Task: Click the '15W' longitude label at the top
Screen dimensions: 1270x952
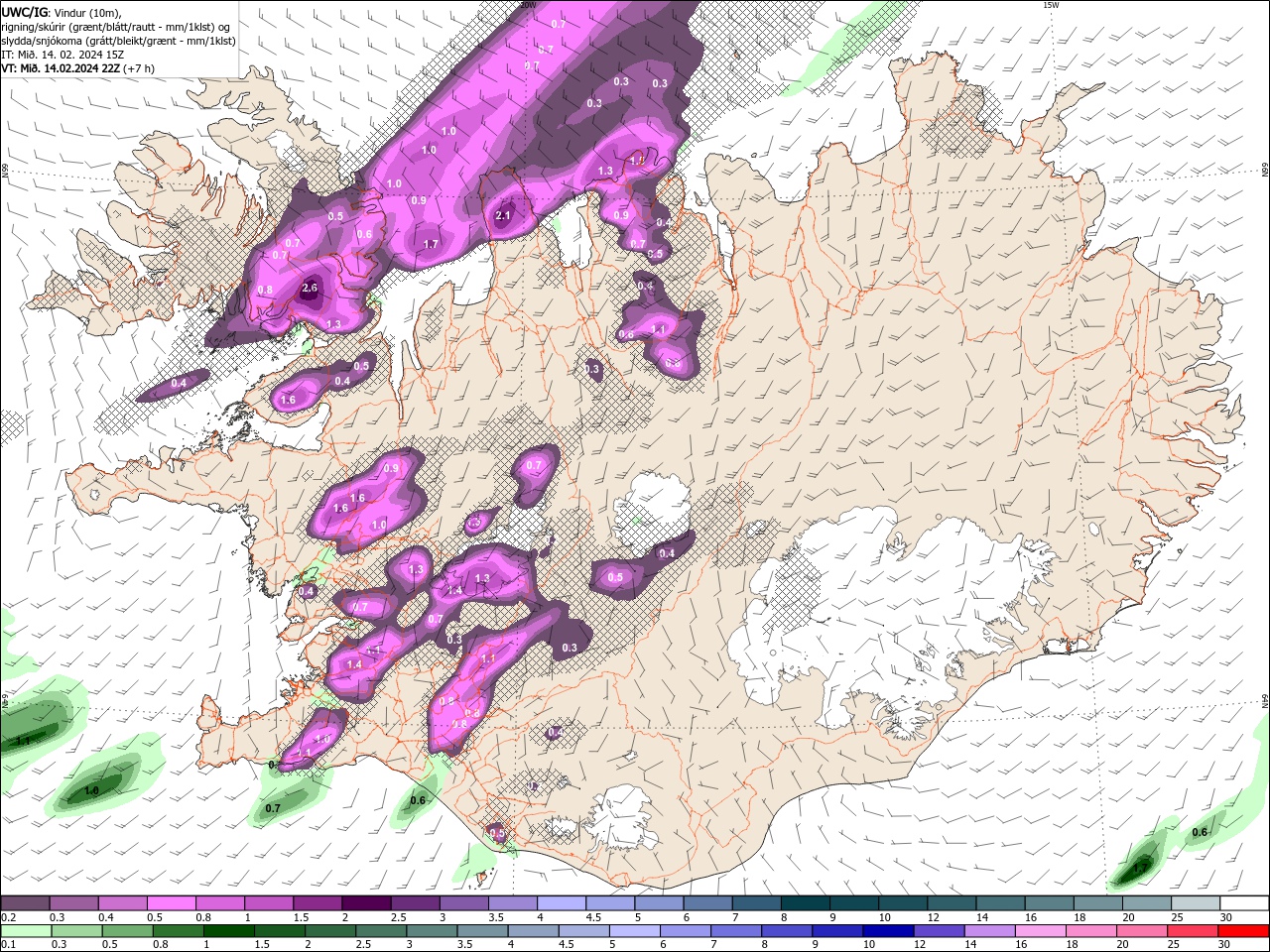Action: point(1051,5)
